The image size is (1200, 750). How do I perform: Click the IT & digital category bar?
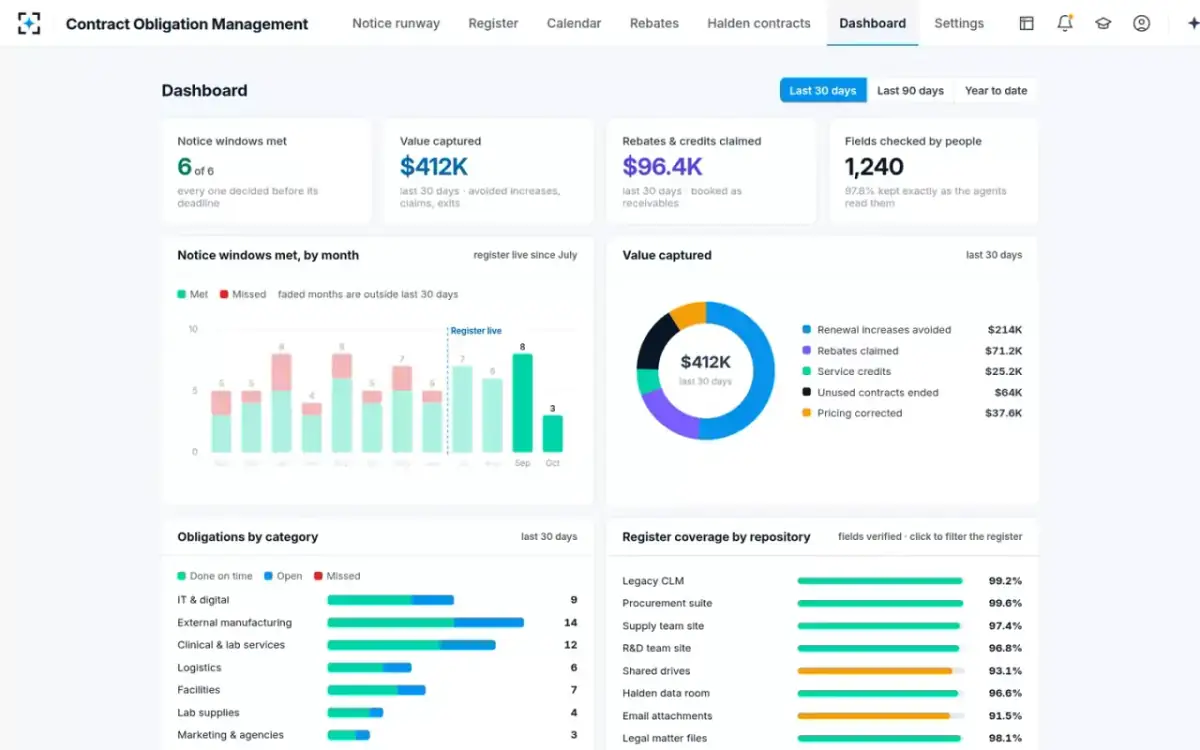click(391, 600)
